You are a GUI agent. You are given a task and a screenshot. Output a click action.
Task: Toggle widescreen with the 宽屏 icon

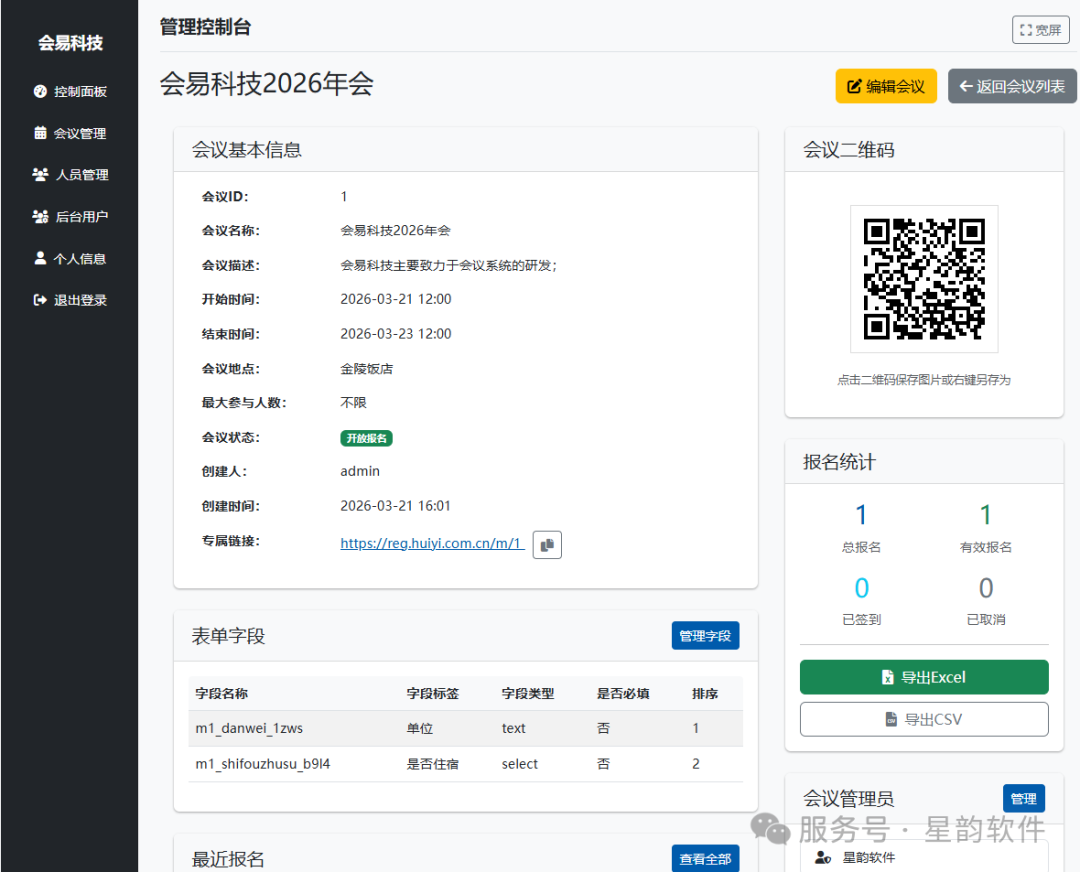pos(1026,29)
